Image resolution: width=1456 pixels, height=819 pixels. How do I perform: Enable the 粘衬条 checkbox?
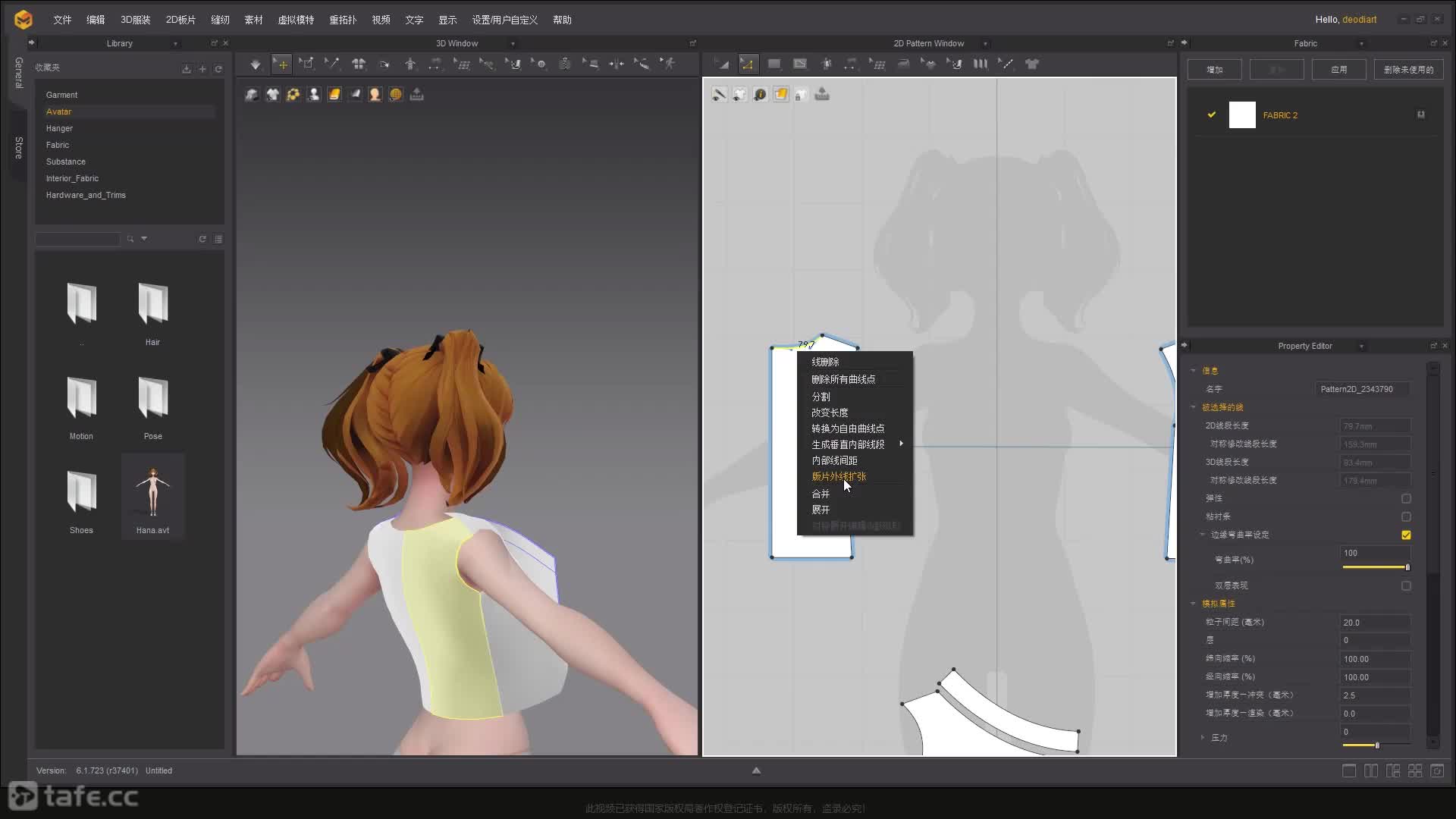coord(1406,516)
